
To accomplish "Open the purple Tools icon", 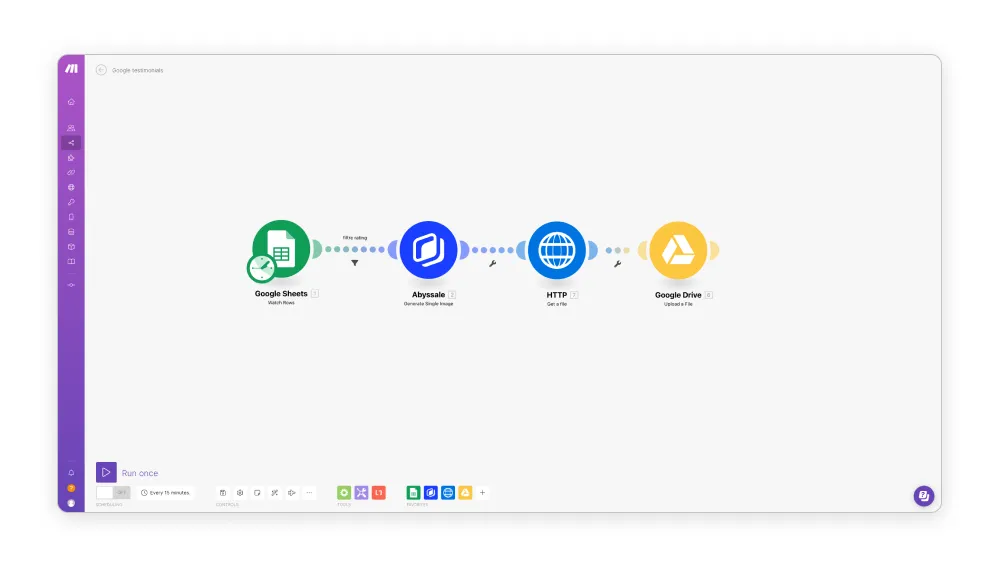I will click(x=361, y=492).
